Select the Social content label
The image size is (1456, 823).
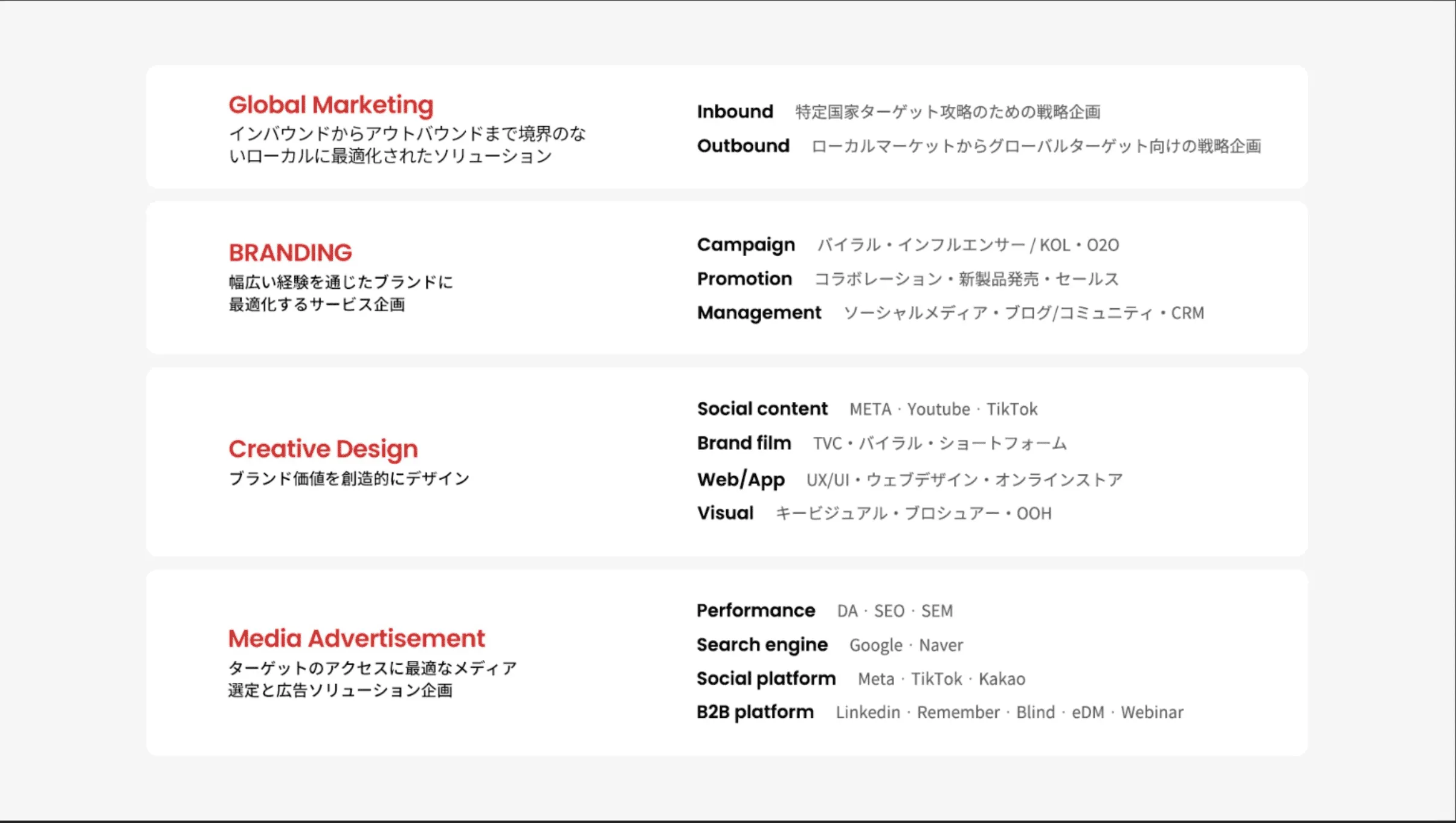click(x=762, y=409)
